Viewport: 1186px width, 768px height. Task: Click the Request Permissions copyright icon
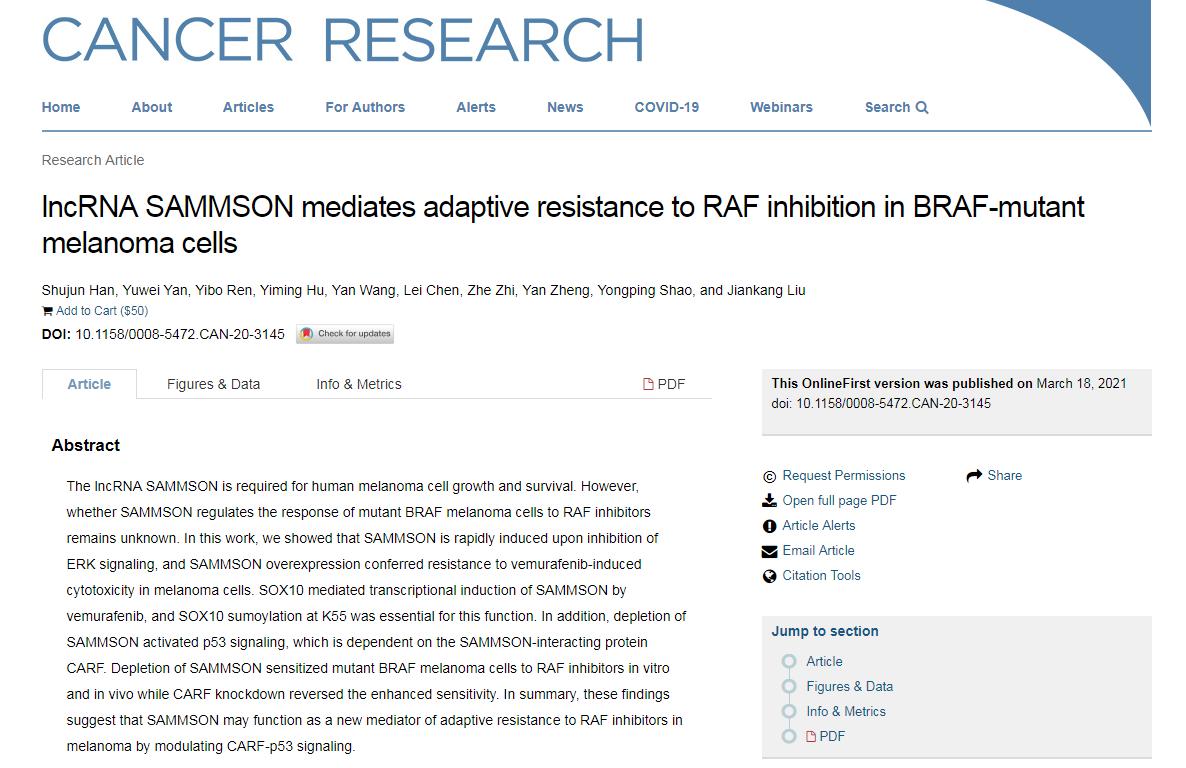[x=769, y=477]
